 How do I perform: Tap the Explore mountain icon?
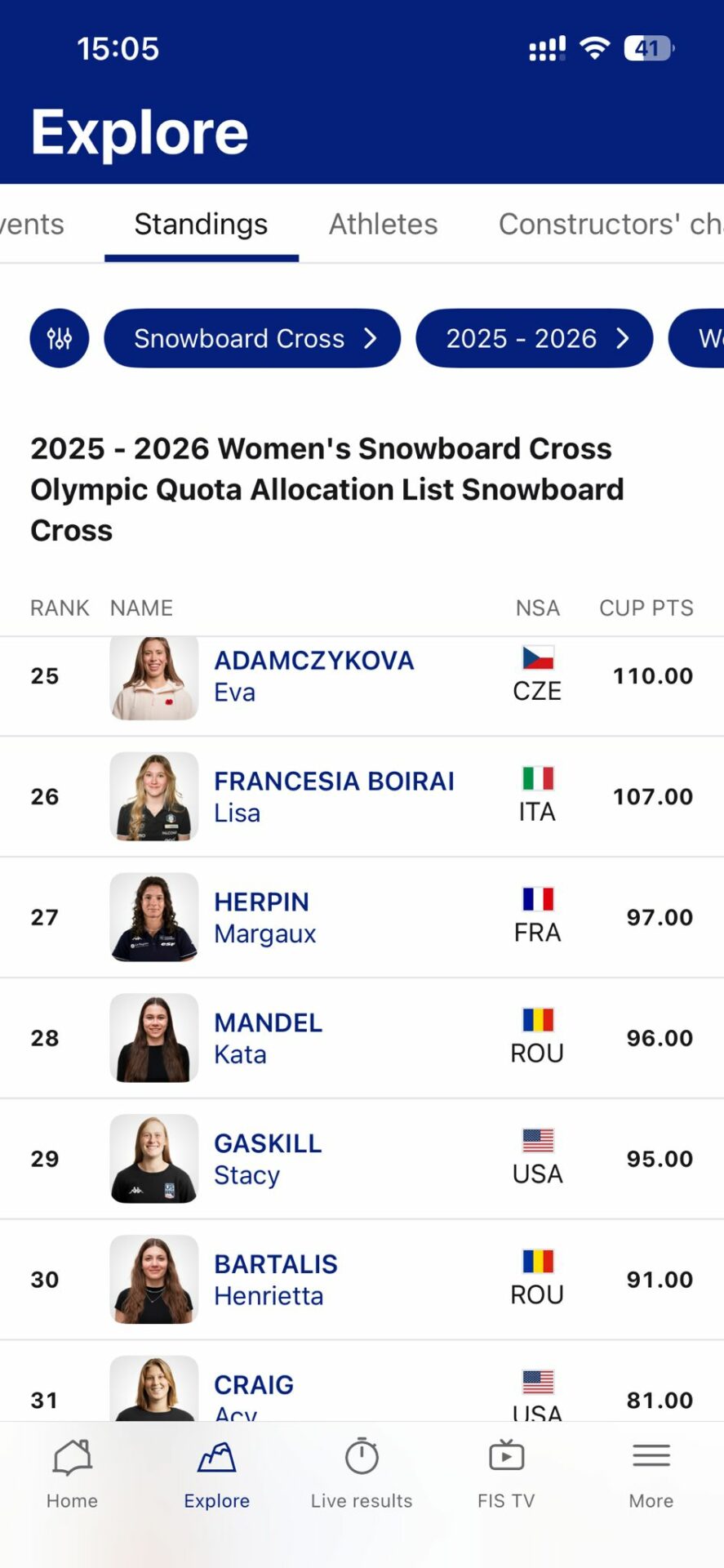click(x=216, y=1458)
